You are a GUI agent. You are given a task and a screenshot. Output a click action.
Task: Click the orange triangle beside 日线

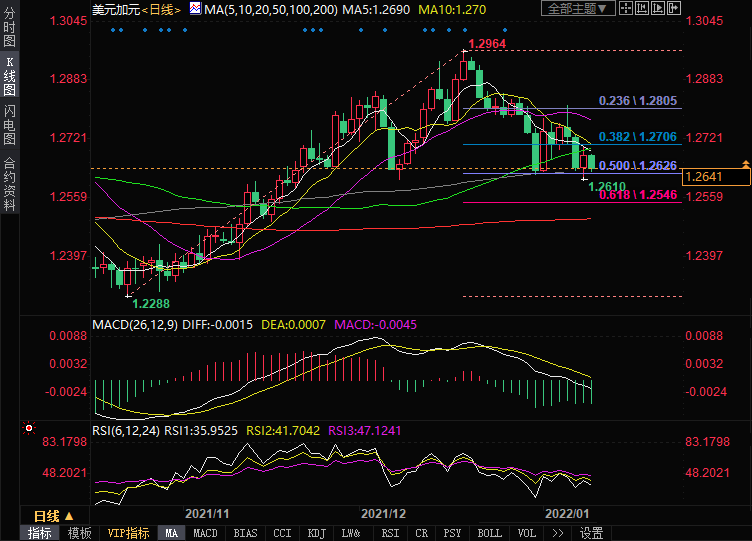click(71, 515)
